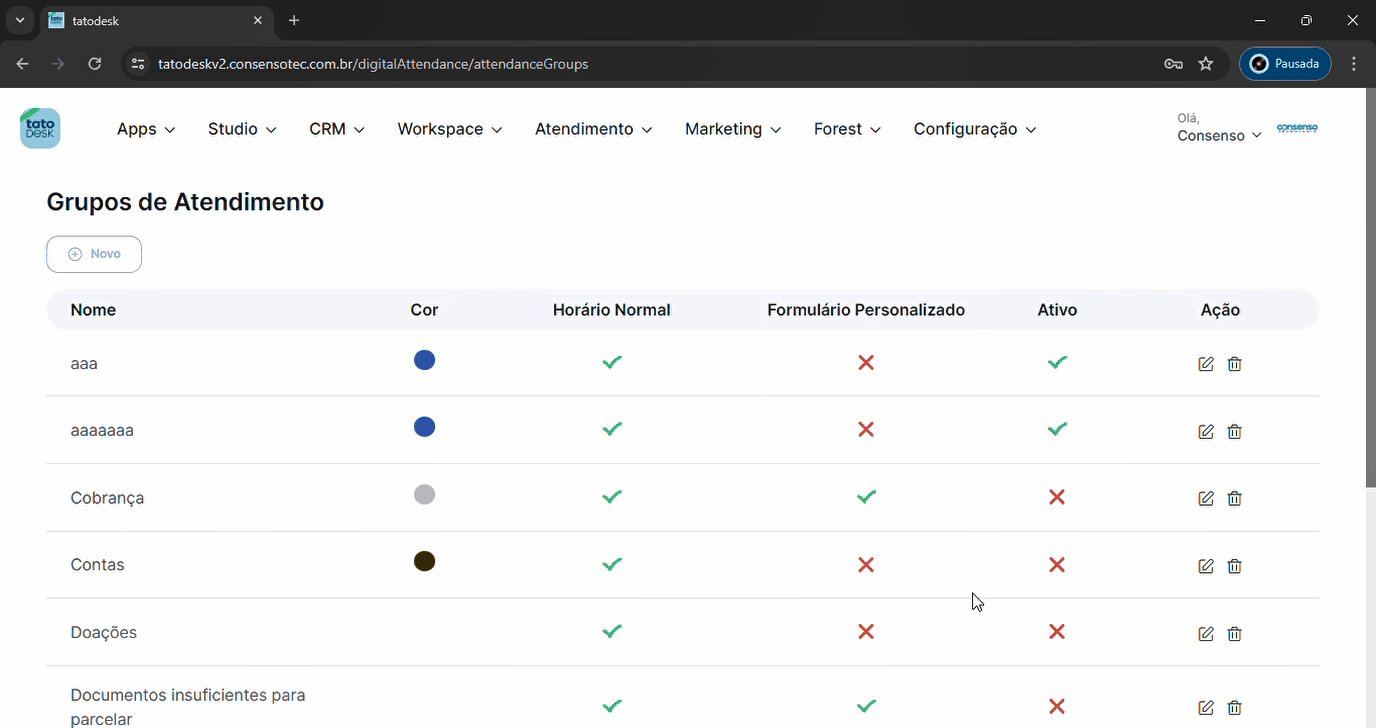1376x728 pixels.
Task: Delete the Doações group
Action: point(1234,633)
